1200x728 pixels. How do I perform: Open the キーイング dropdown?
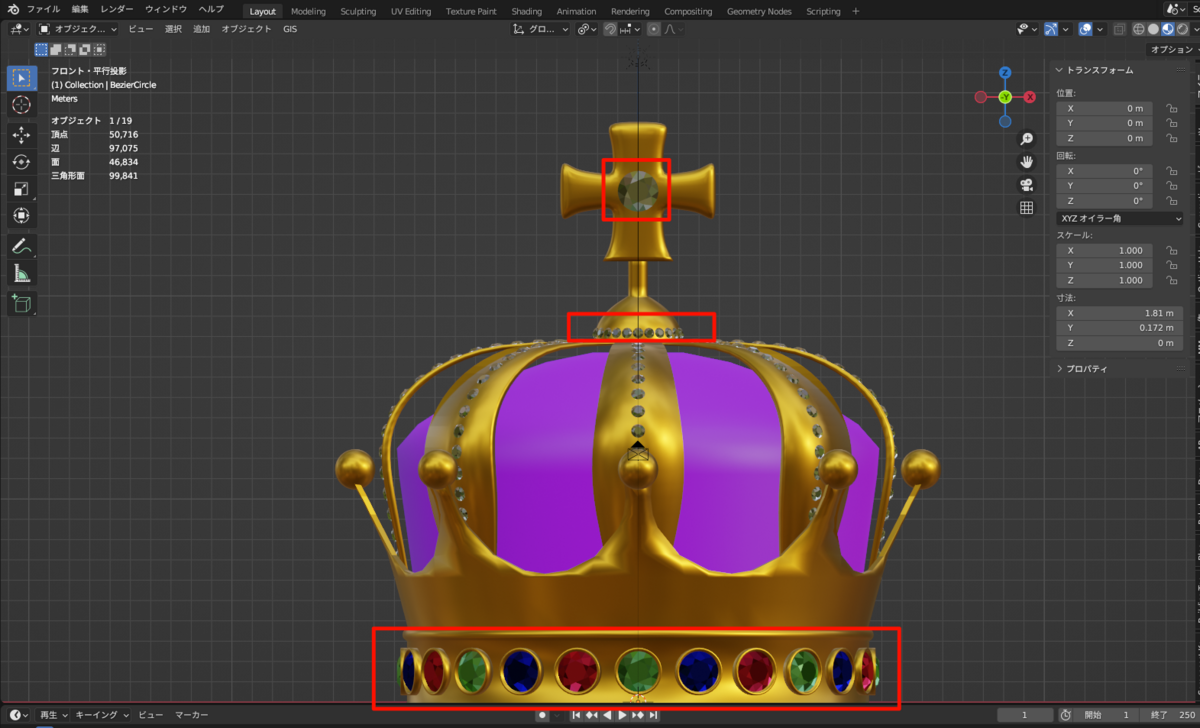[x=102, y=715]
